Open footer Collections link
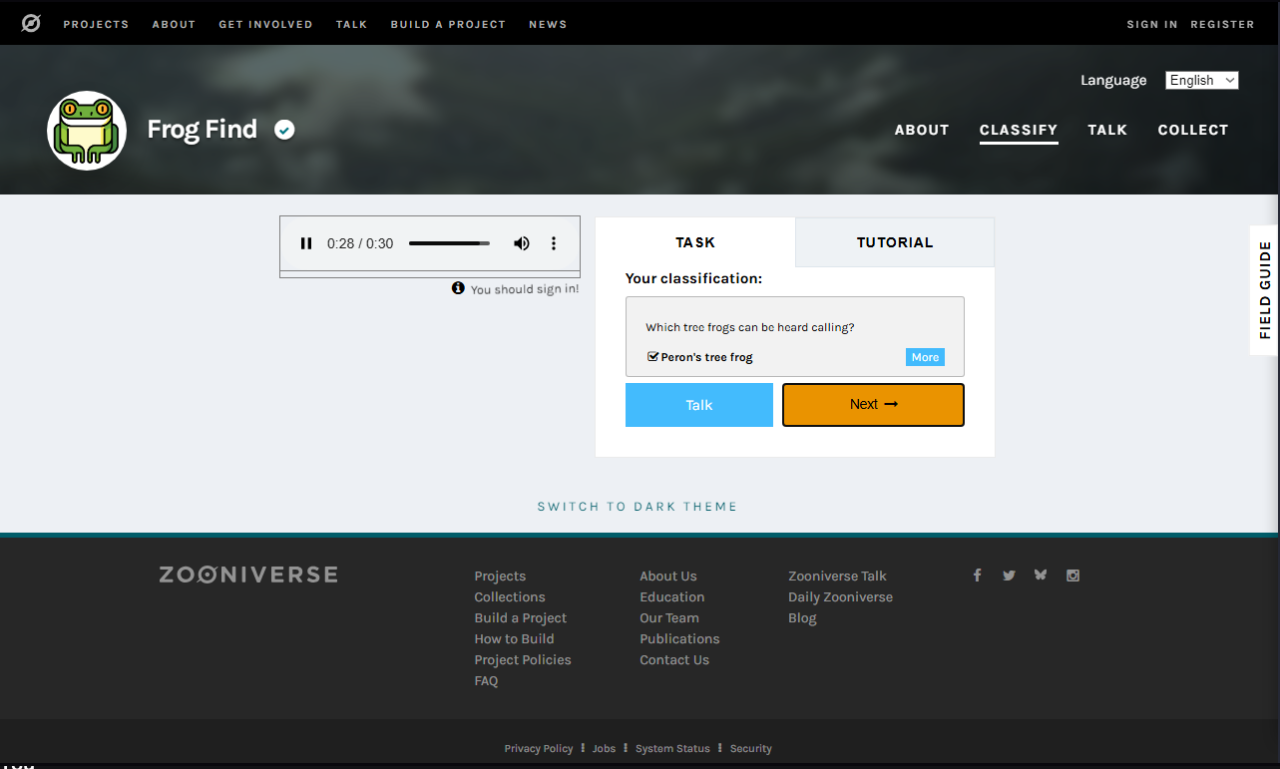This screenshot has width=1280, height=769. pos(510,597)
